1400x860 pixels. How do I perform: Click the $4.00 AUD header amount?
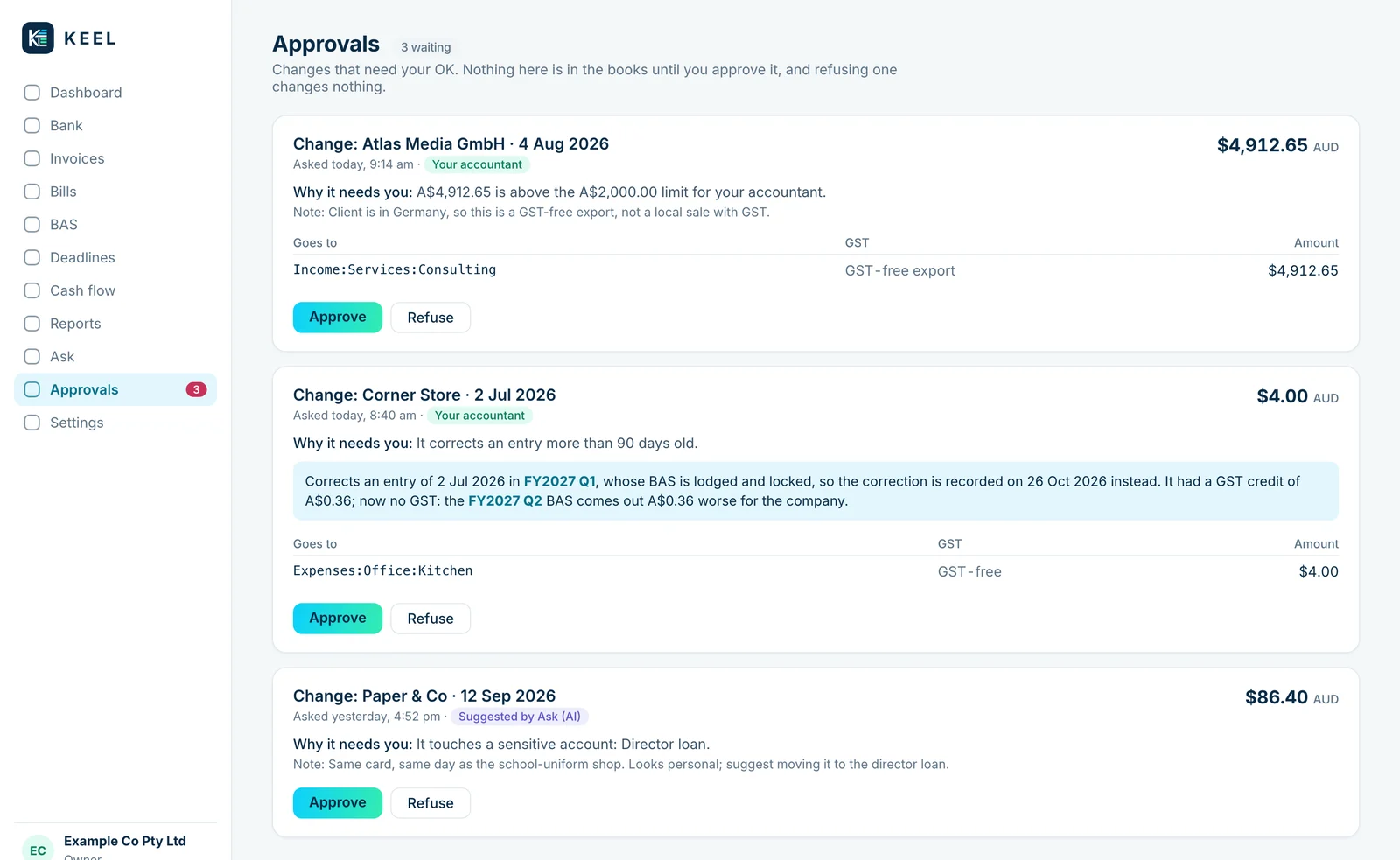coord(1298,396)
